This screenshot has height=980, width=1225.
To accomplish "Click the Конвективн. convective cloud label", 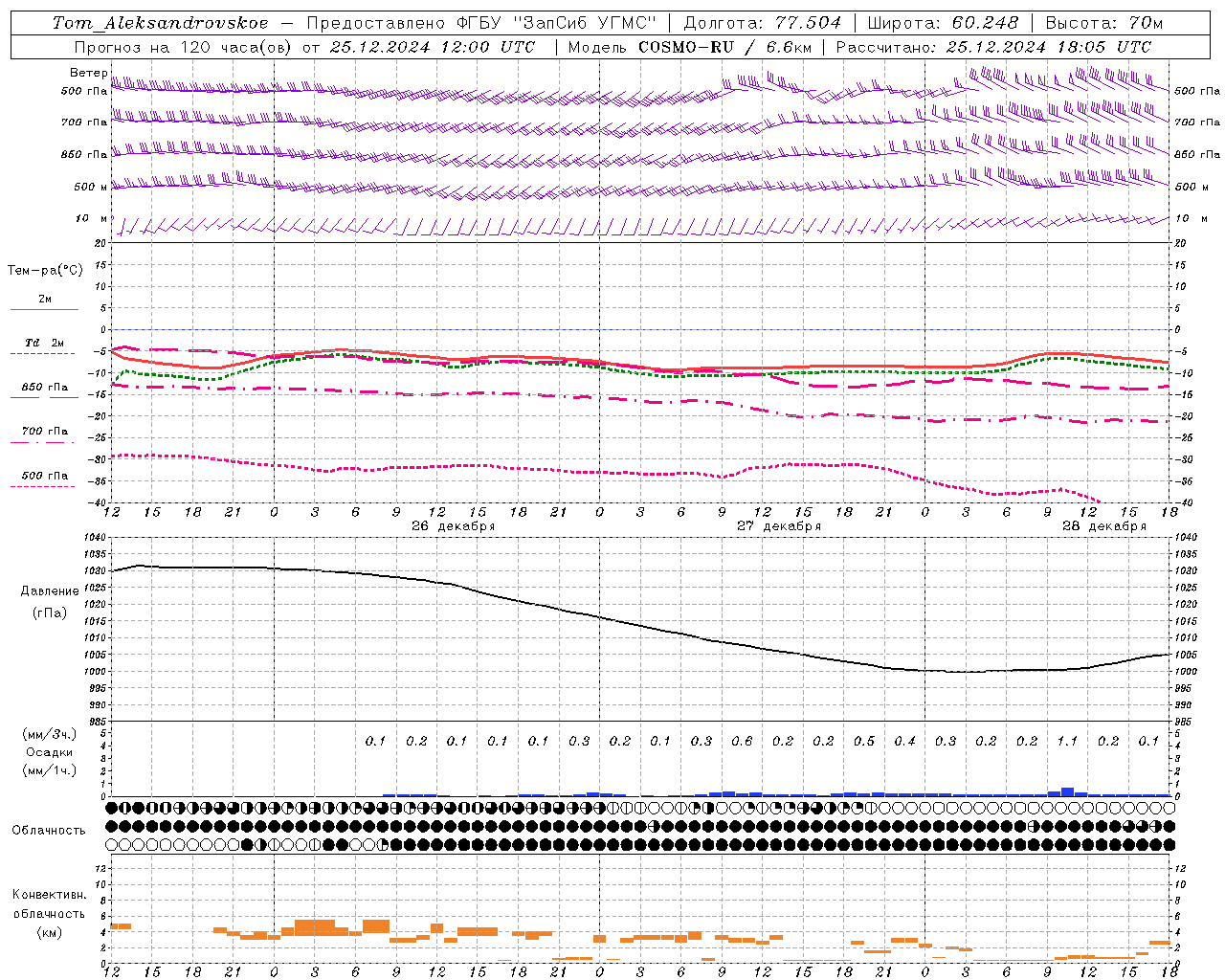I will 50,895.
